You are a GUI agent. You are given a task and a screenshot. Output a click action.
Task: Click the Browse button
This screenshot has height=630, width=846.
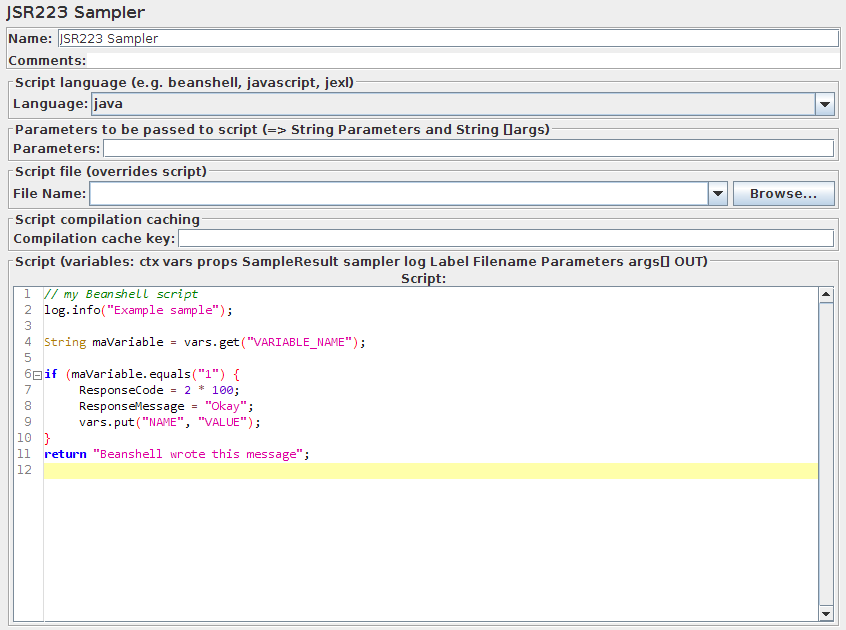point(783,192)
